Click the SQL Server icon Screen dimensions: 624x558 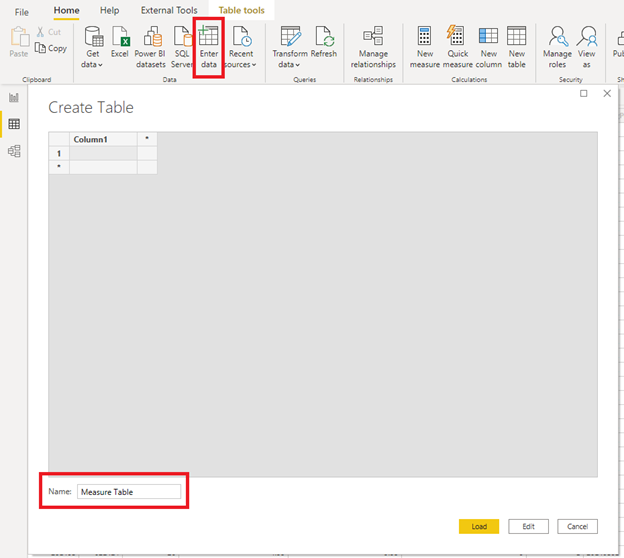[181, 39]
